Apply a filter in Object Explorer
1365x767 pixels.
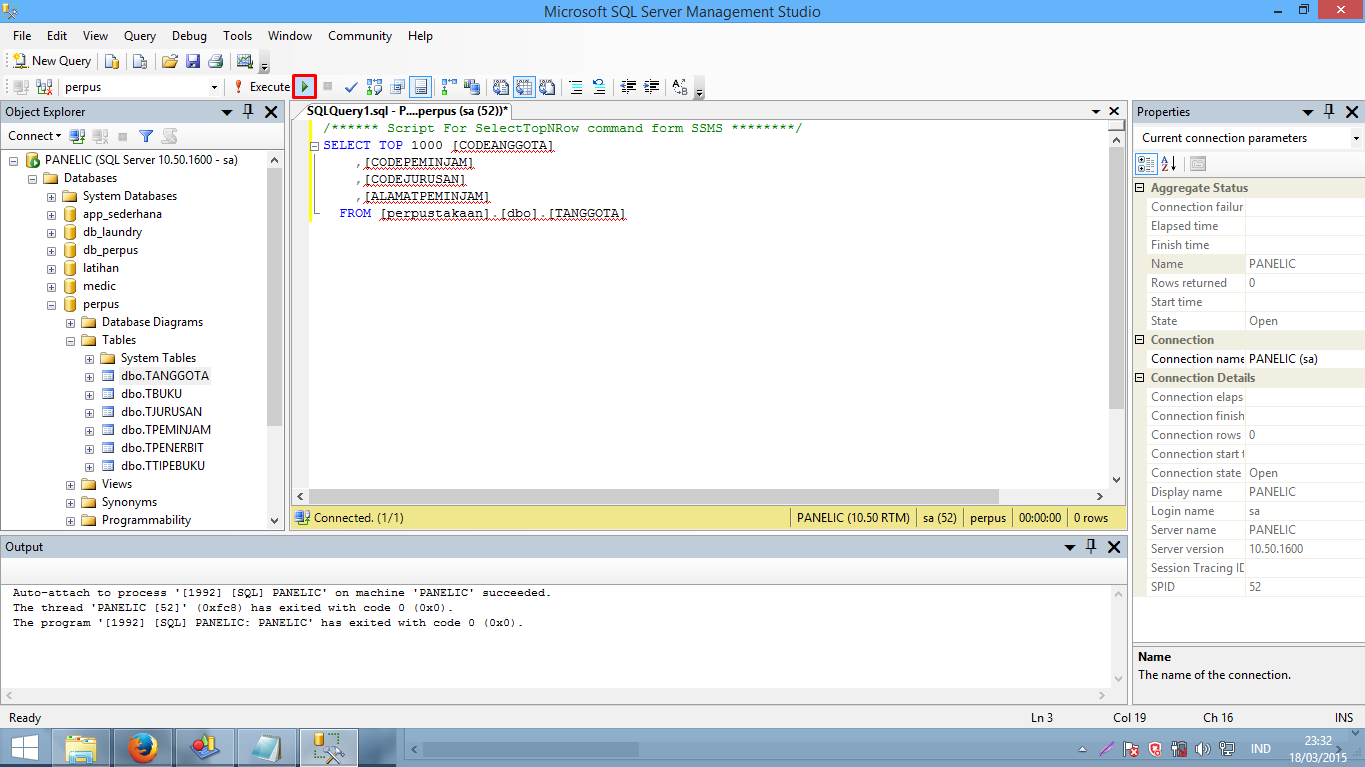tap(146, 135)
